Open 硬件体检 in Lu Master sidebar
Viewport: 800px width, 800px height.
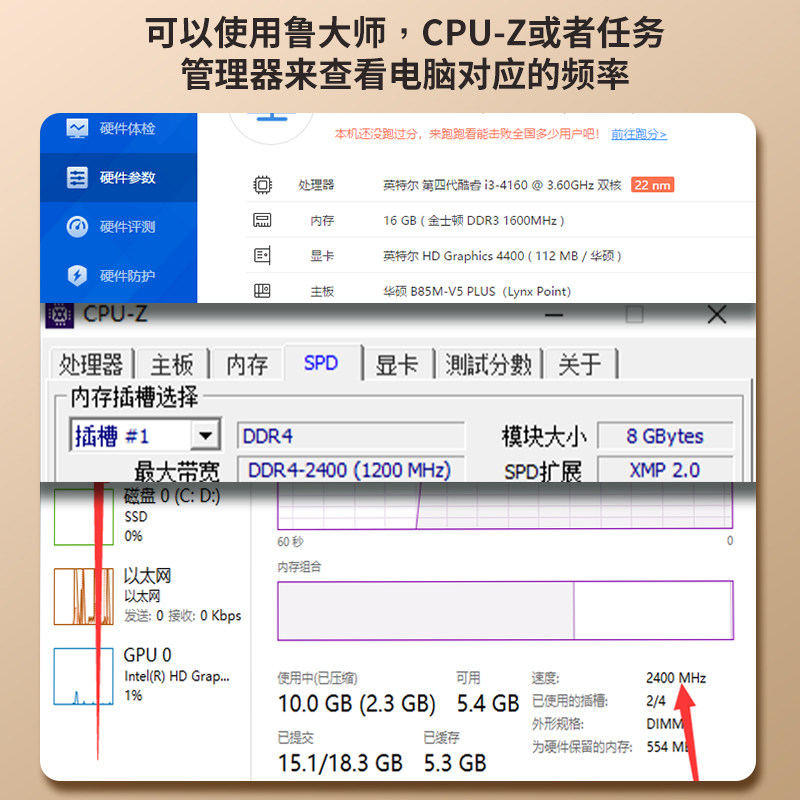(x=118, y=129)
